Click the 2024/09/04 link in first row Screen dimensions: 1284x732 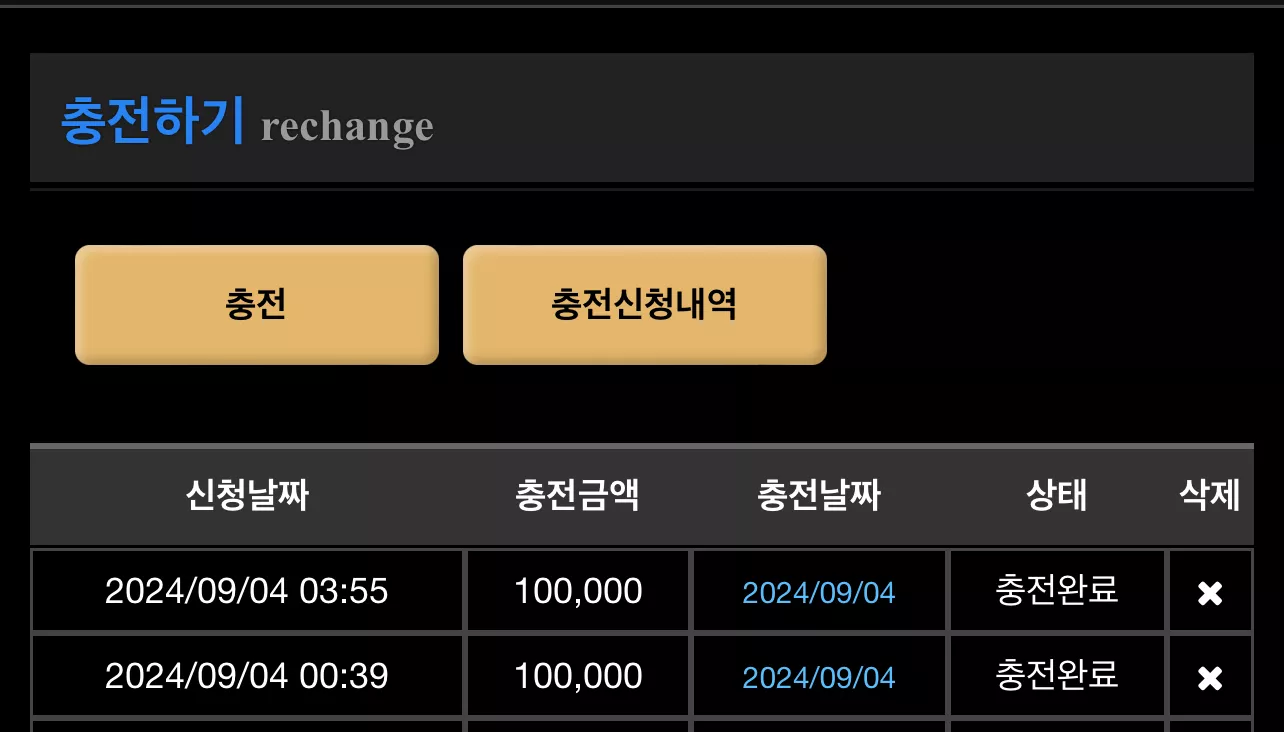coord(819,593)
